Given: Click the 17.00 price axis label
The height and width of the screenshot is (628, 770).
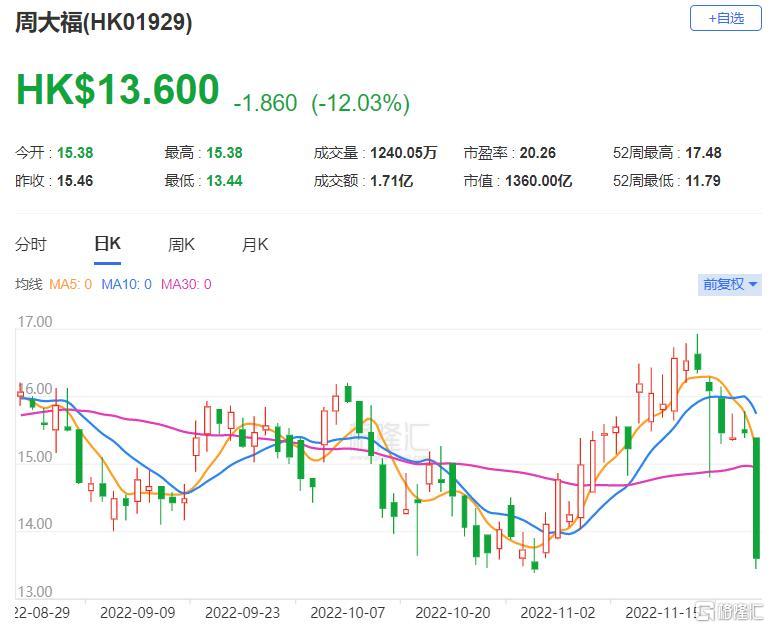Looking at the screenshot, I should point(35,322).
